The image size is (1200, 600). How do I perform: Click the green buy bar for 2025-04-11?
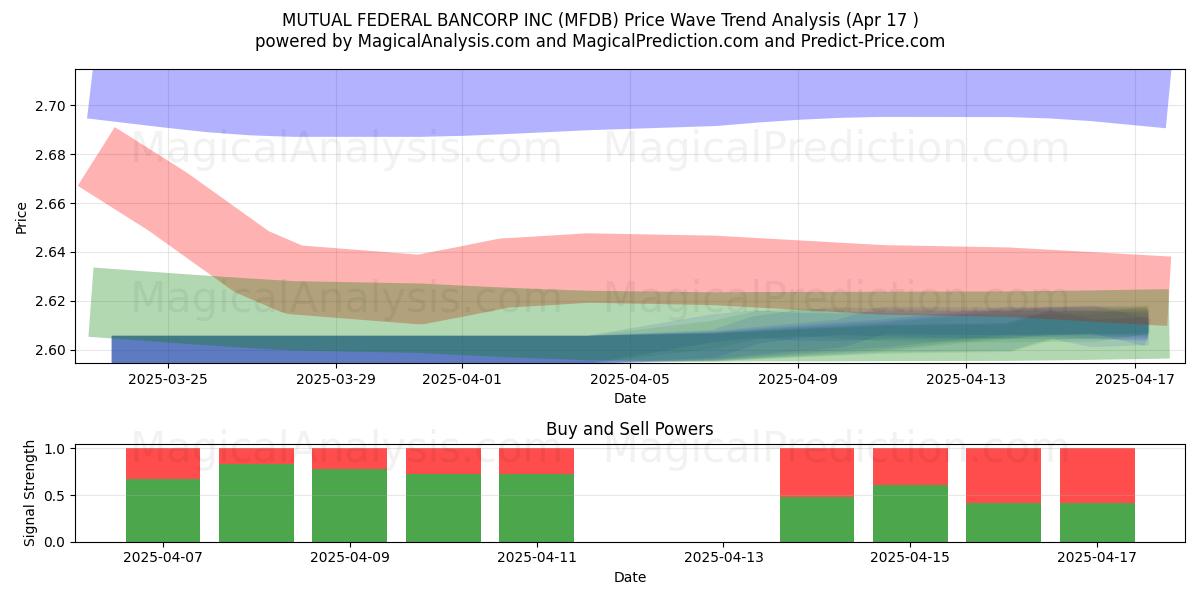(x=537, y=508)
